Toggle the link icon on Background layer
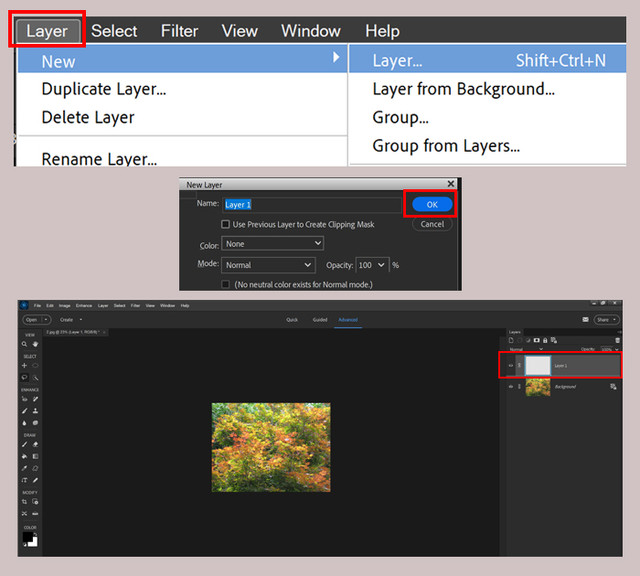The height and width of the screenshot is (576, 640). pyautogui.click(x=519, y=387)
